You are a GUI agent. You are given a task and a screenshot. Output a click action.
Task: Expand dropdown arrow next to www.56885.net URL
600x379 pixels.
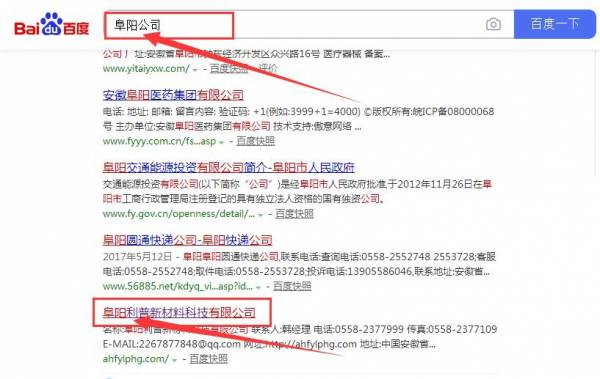click(x=258, y=287)
